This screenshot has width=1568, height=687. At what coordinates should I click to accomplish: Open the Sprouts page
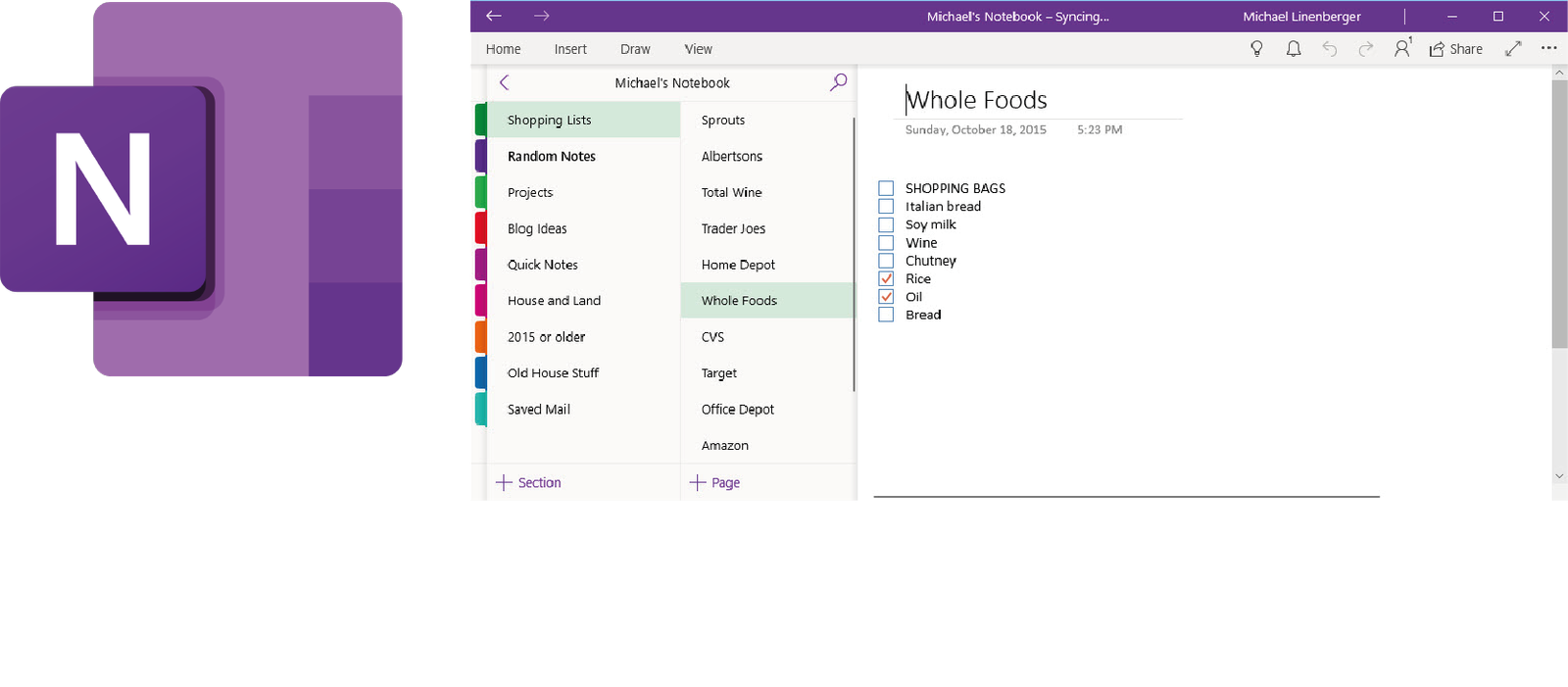pos(766,120)
